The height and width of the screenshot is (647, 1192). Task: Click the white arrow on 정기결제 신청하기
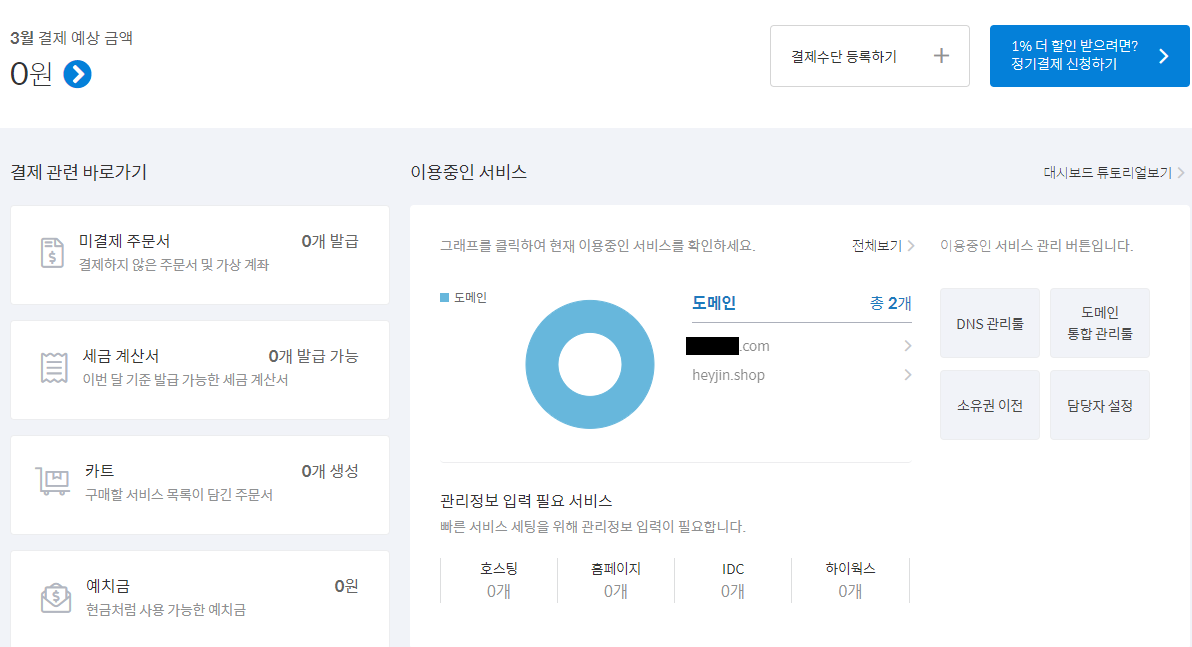[x=1163, y=56]
